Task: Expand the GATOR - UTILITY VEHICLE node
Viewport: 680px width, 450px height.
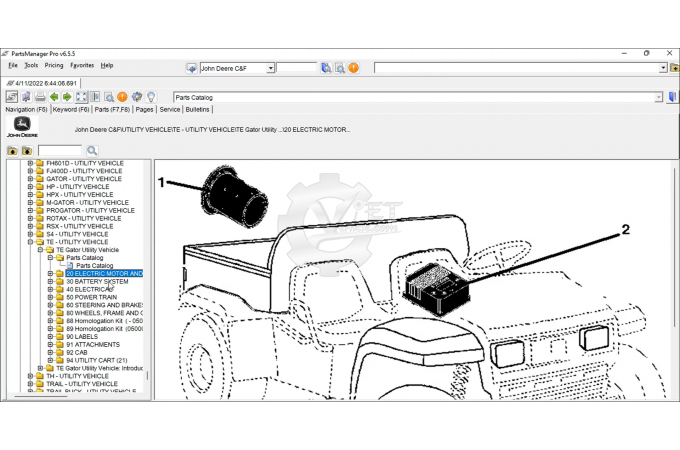Action: pos(30,179)
